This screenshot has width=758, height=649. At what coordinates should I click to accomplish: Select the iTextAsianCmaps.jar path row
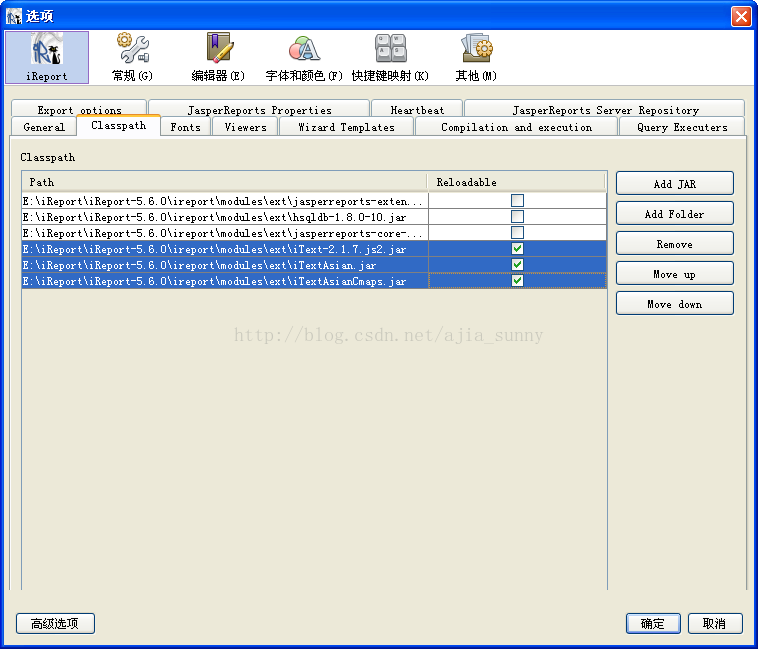(x=225, y=281)
